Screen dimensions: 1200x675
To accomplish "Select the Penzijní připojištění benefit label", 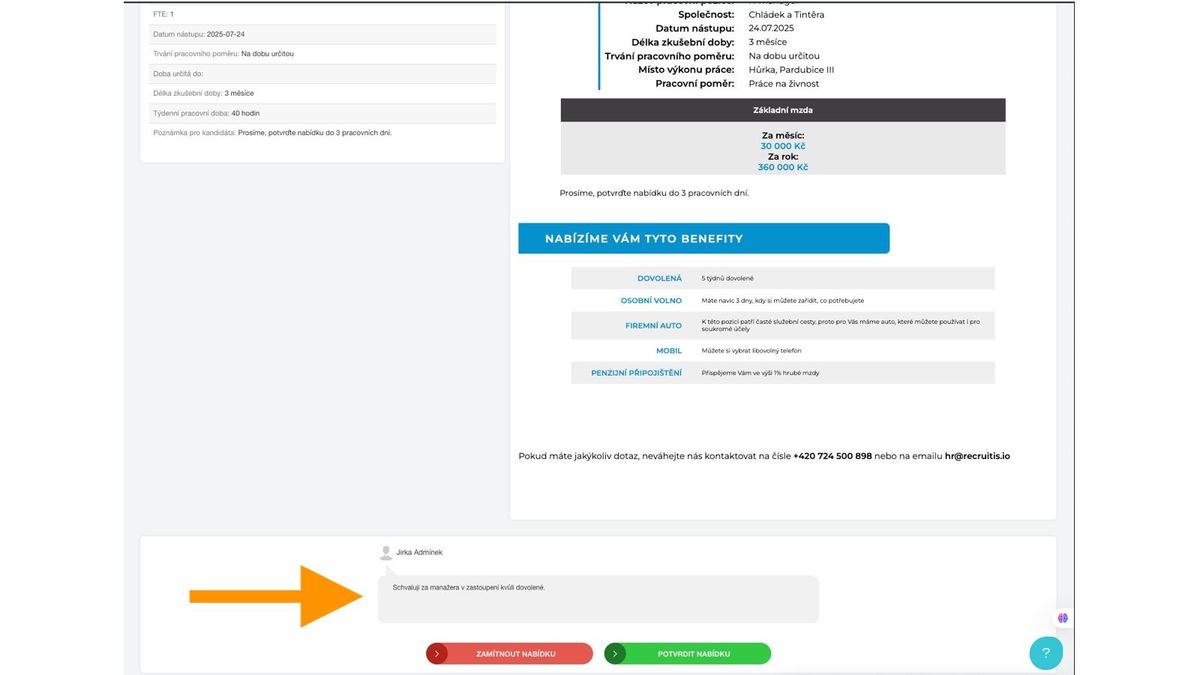I will (x=637, y=373).
